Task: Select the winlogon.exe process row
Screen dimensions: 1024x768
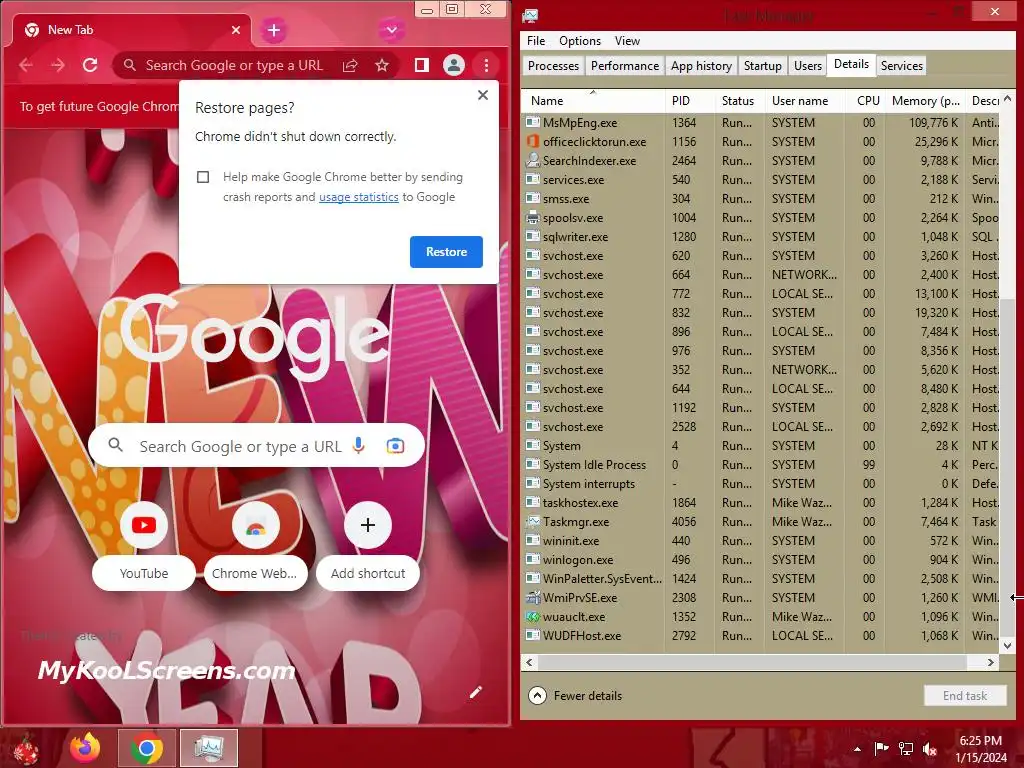Action: tap(761, 560)
